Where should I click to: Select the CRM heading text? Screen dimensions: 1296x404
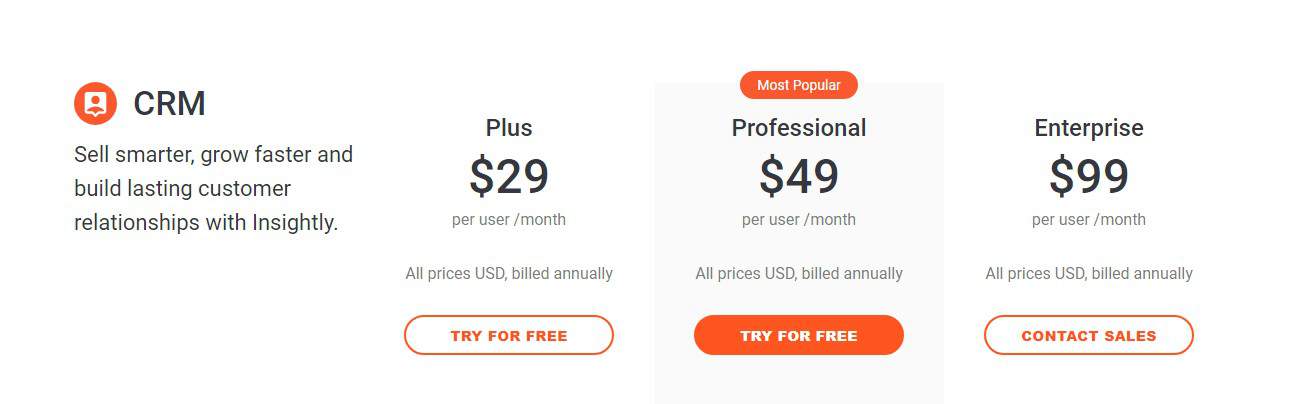pos(169,104)
